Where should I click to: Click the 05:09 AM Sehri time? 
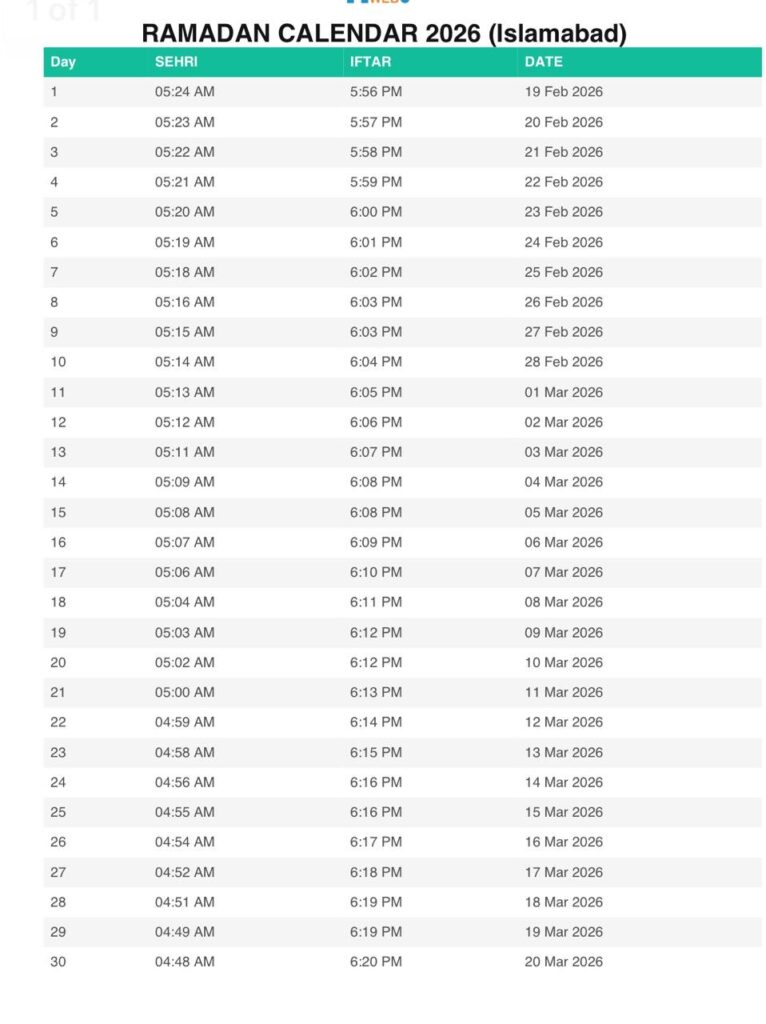pos(184,482)
